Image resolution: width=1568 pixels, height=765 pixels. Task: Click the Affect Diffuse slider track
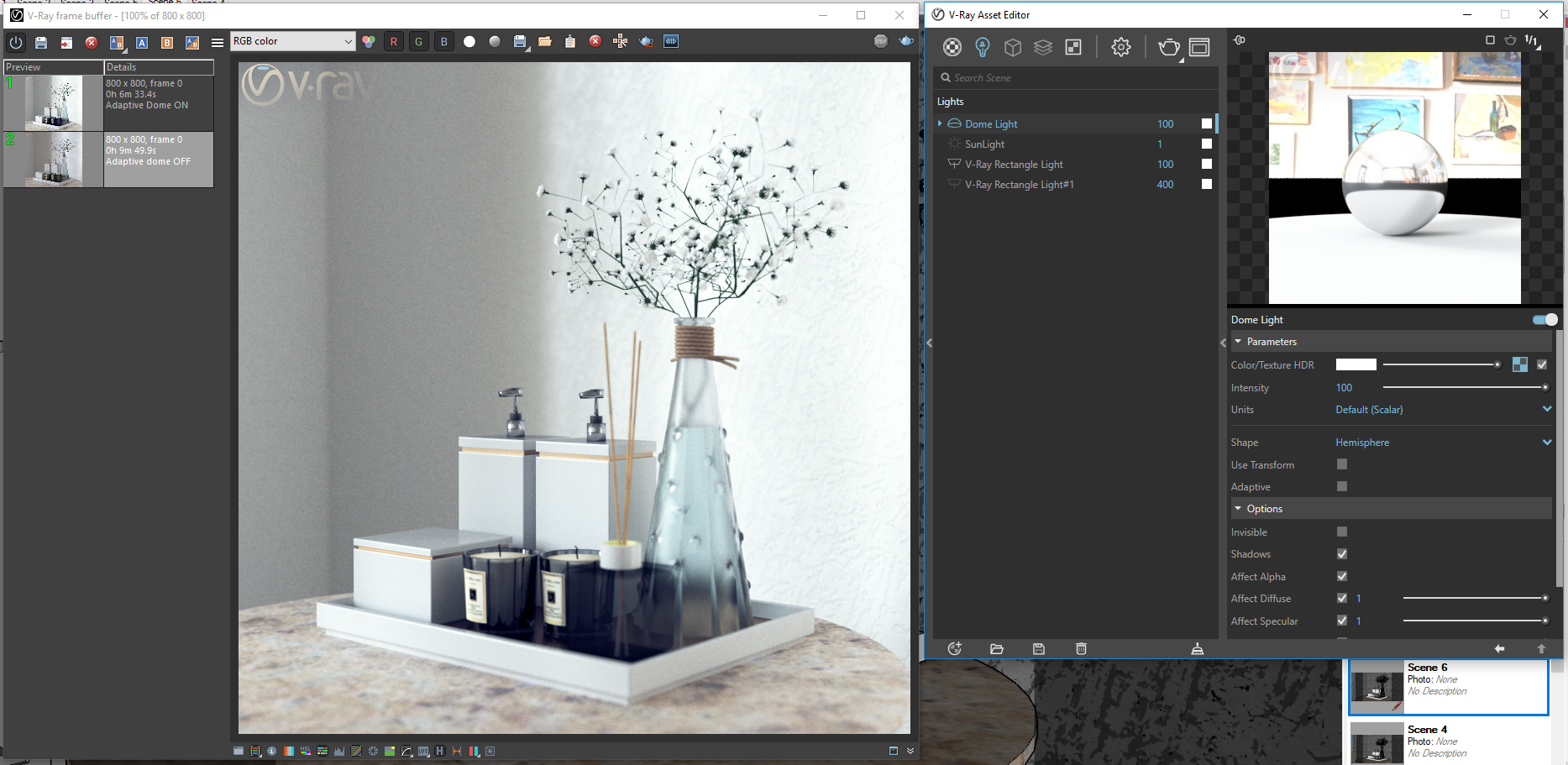[x=1475, y=598]
